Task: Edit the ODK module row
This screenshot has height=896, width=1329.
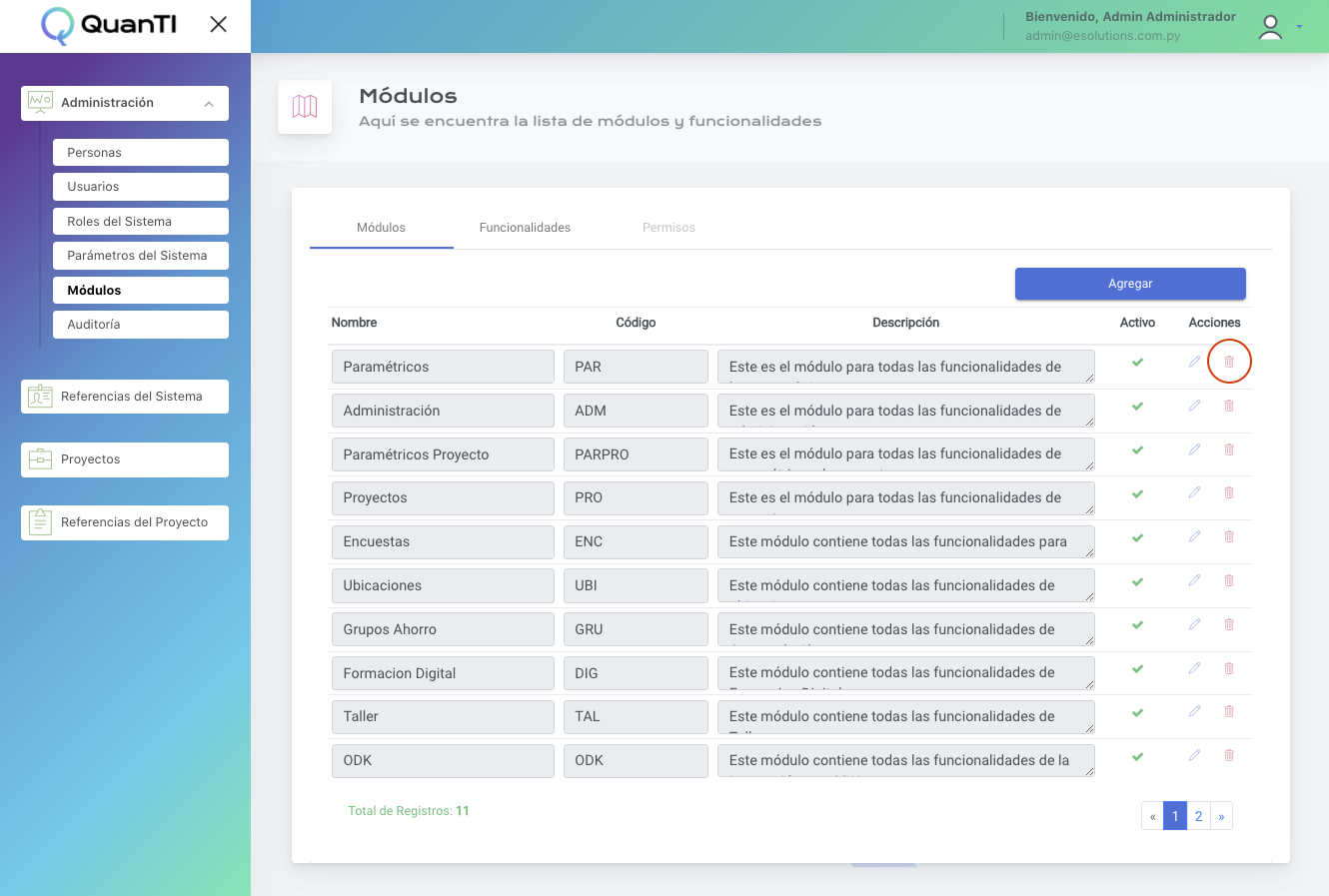Action: [1194, 755]
